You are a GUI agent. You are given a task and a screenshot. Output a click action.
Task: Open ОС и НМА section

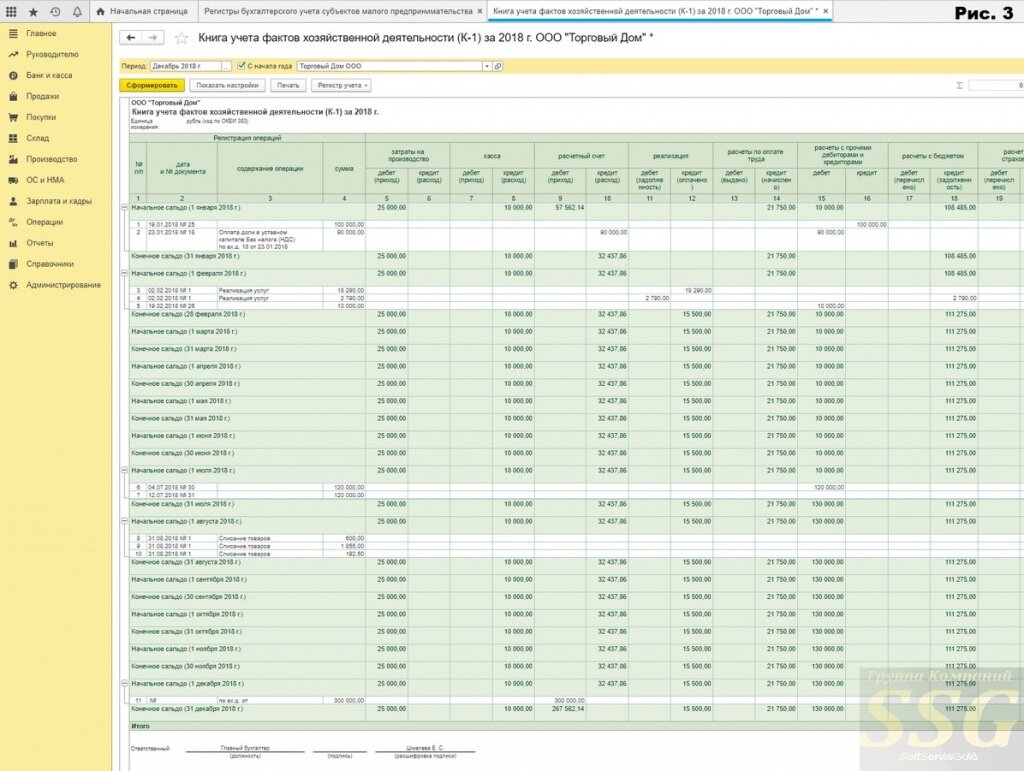pyautogui.click(x=45, y=180)
